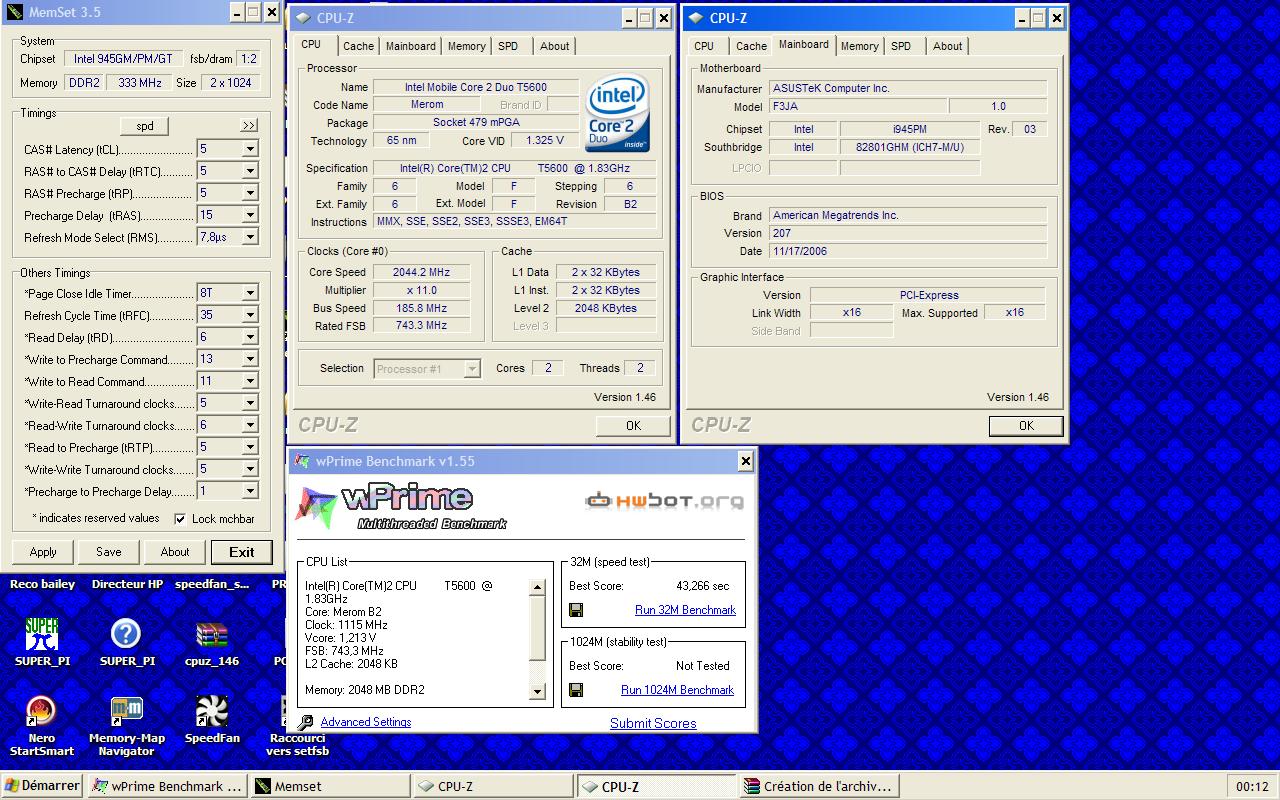Open the CAS# Latency (tCL) dropdown
The width and height of the screenshot is (1280, 800).
tap(250, 149)
